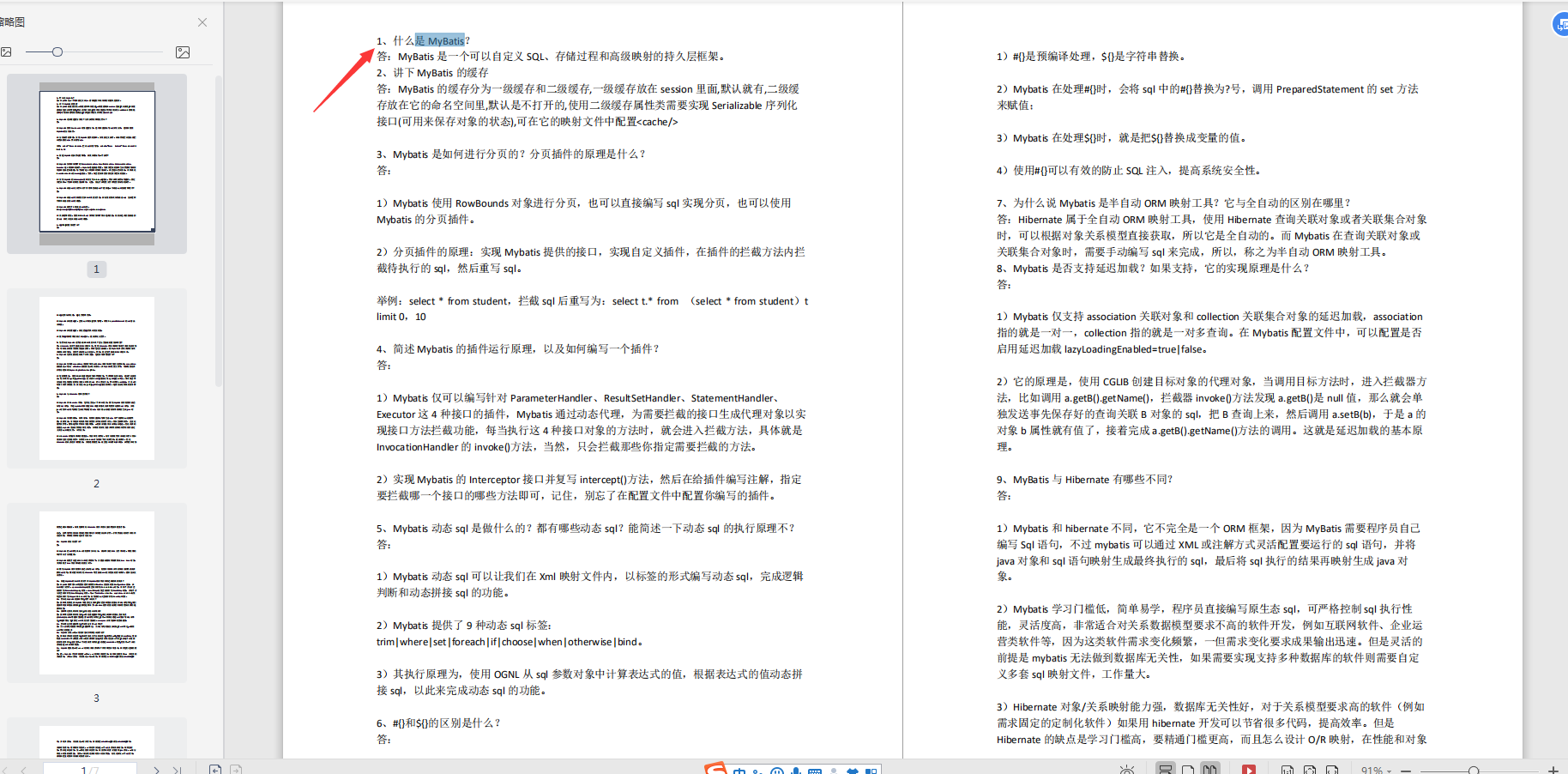Select page 1 thumbnail

click(x=97, y=162)
